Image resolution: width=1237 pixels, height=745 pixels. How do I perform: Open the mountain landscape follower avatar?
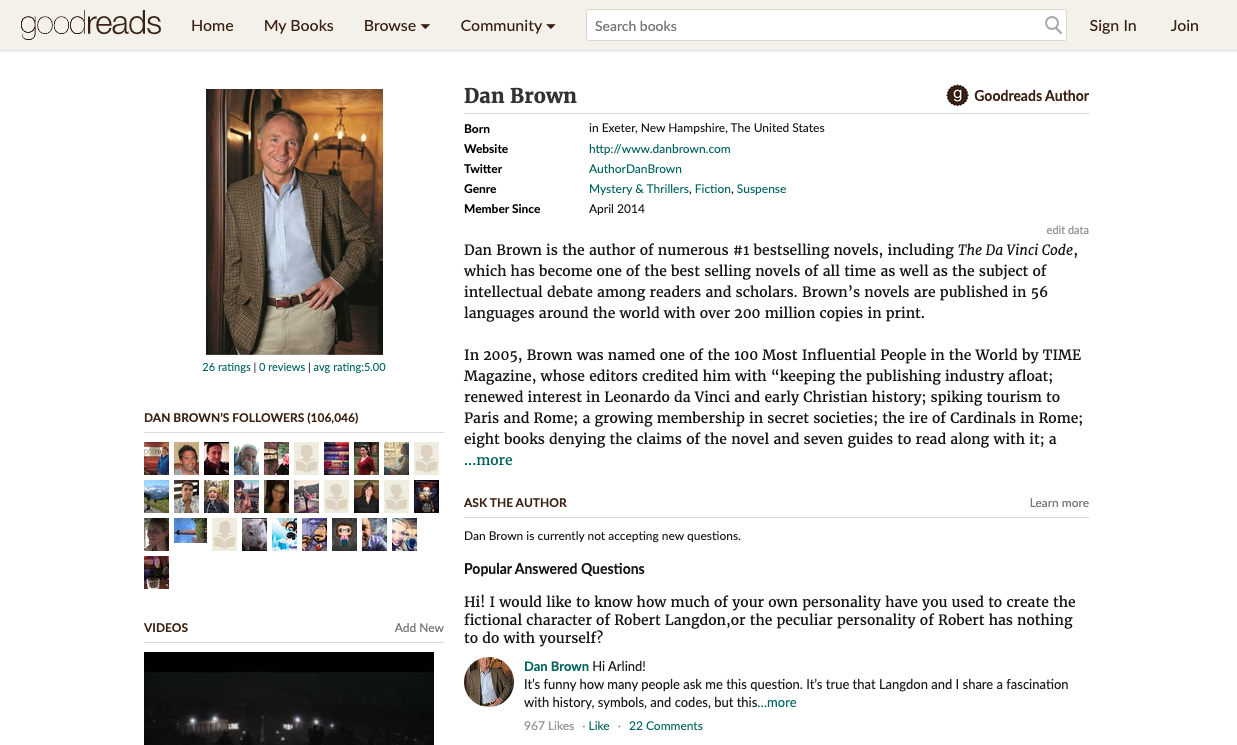click(156, 496)
